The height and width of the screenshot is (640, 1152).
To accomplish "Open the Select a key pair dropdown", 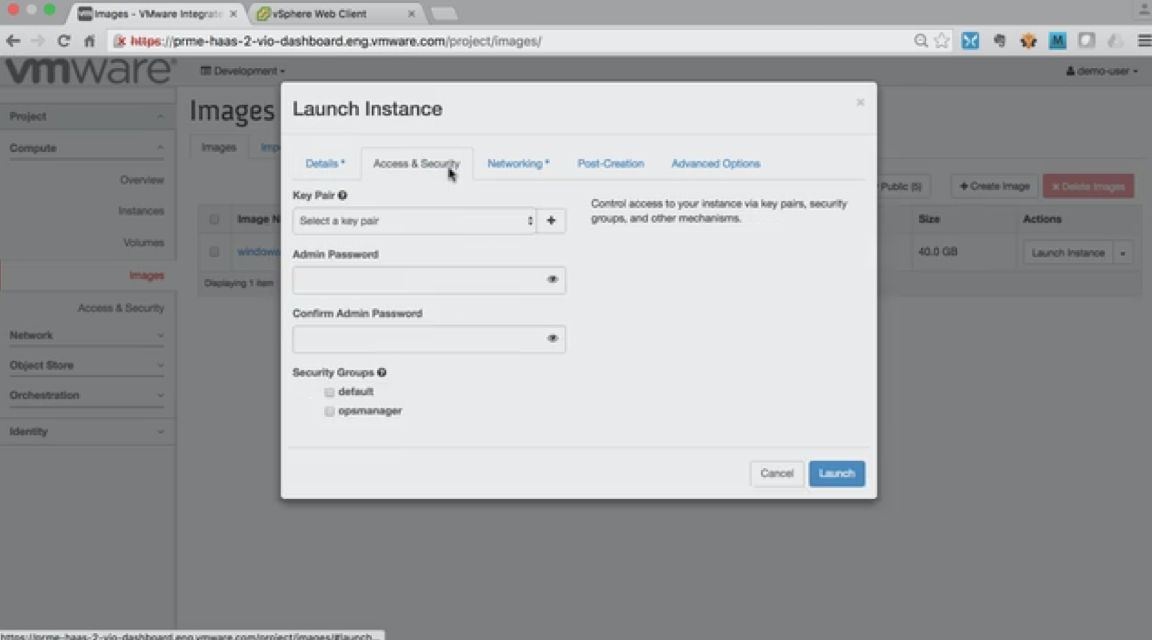I will tap(415, 221).
